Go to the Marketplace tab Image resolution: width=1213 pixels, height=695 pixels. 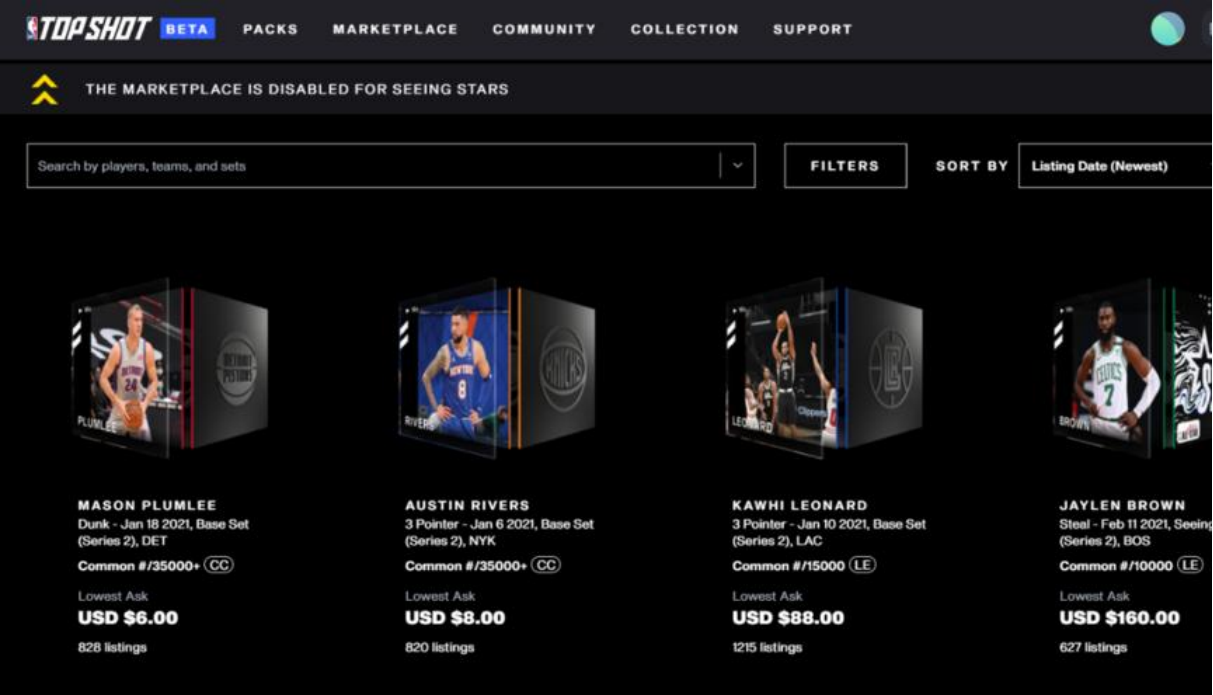[x=395, y=29]
